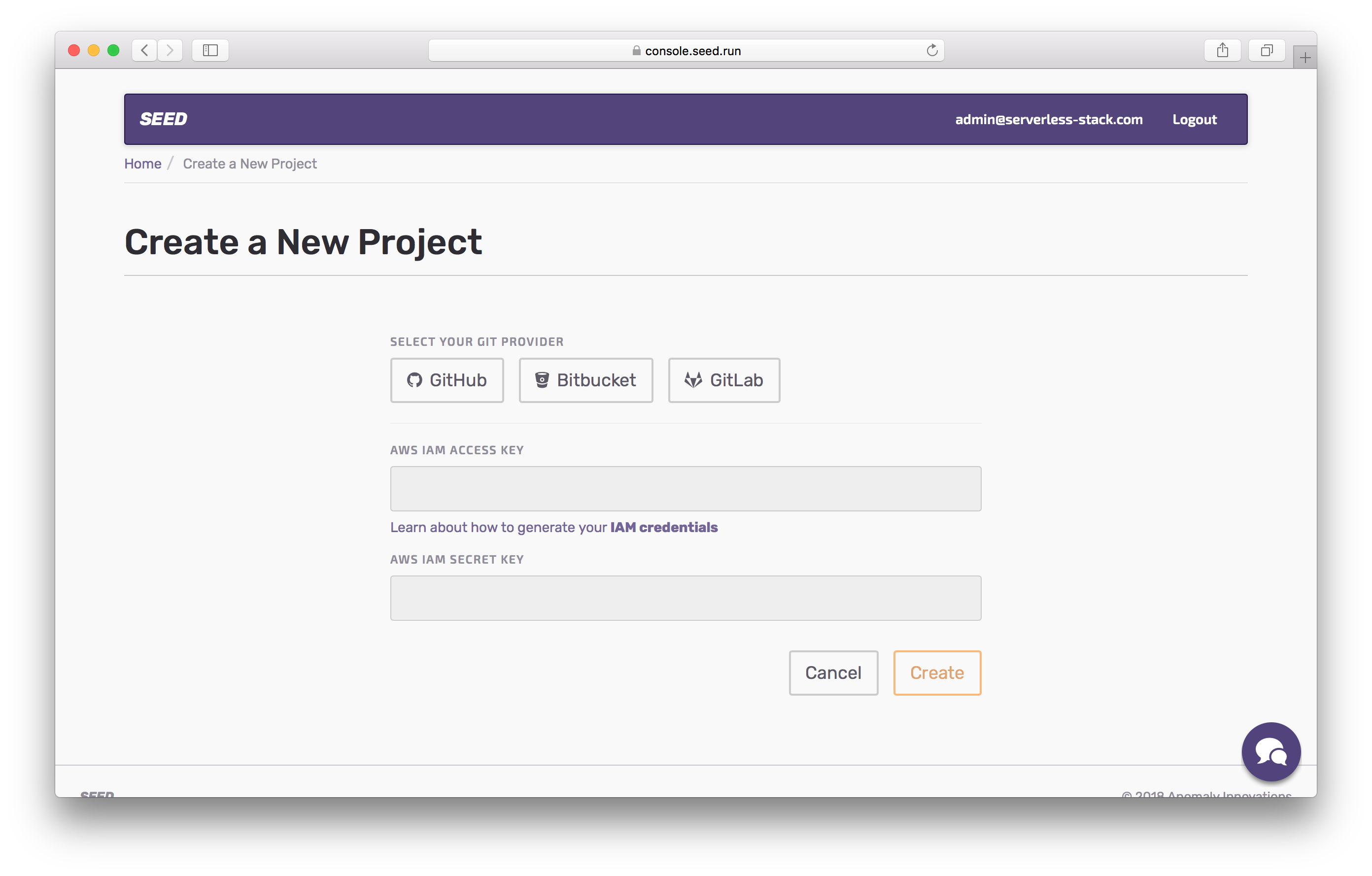Open the IAM credentials help link
Viewport: 1372px width, 876px height.
663,527
